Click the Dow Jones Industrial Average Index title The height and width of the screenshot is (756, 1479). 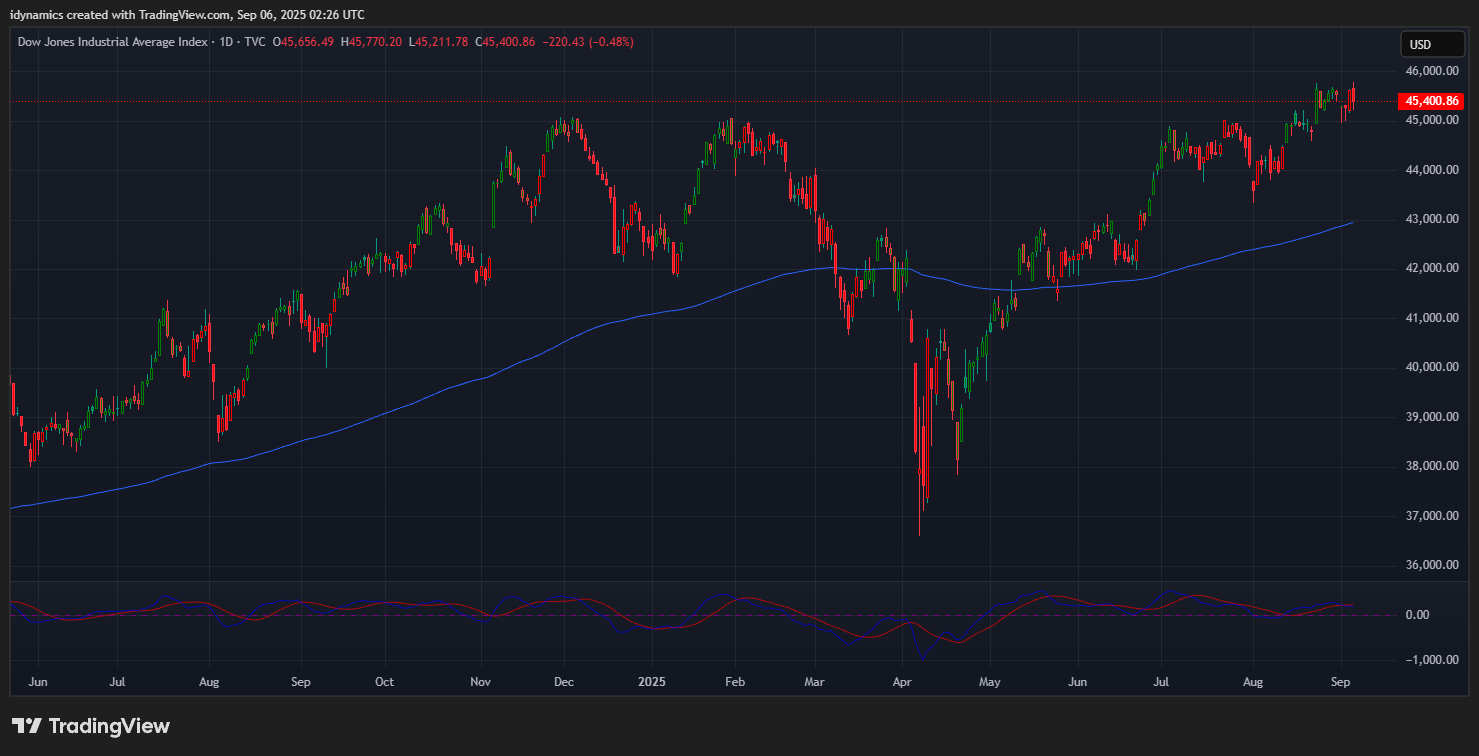coord(112,42)
